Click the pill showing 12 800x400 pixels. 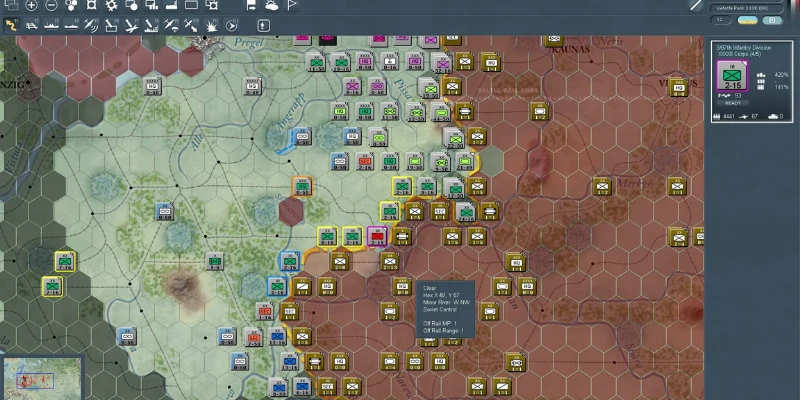[721, 20]
